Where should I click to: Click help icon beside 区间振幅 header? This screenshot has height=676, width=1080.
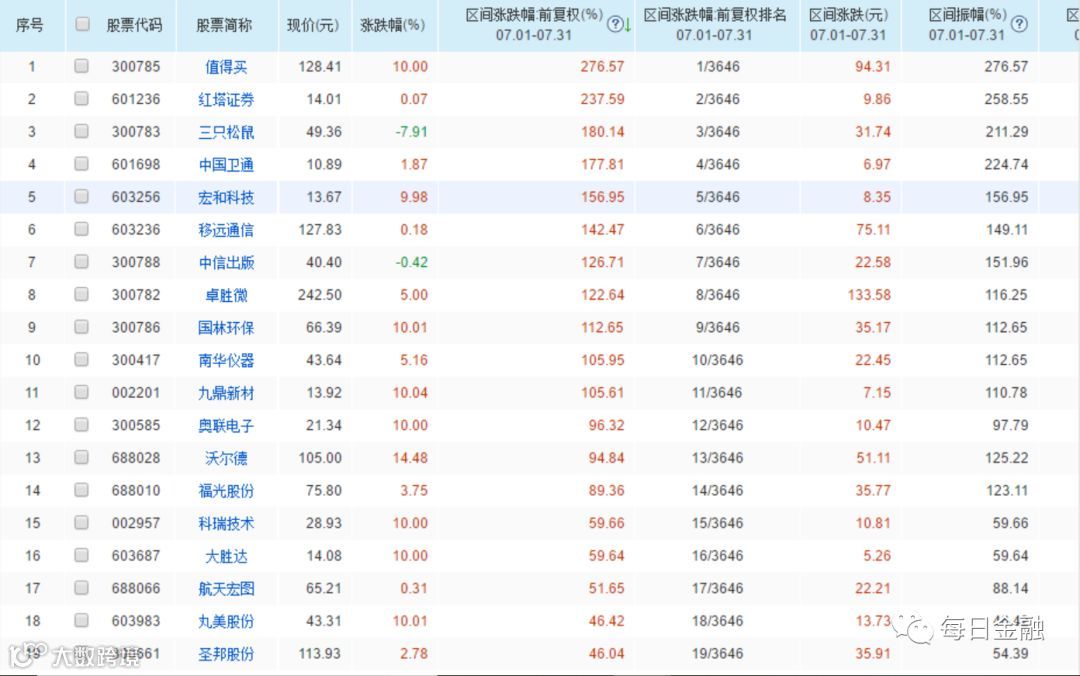(1019, 24)
